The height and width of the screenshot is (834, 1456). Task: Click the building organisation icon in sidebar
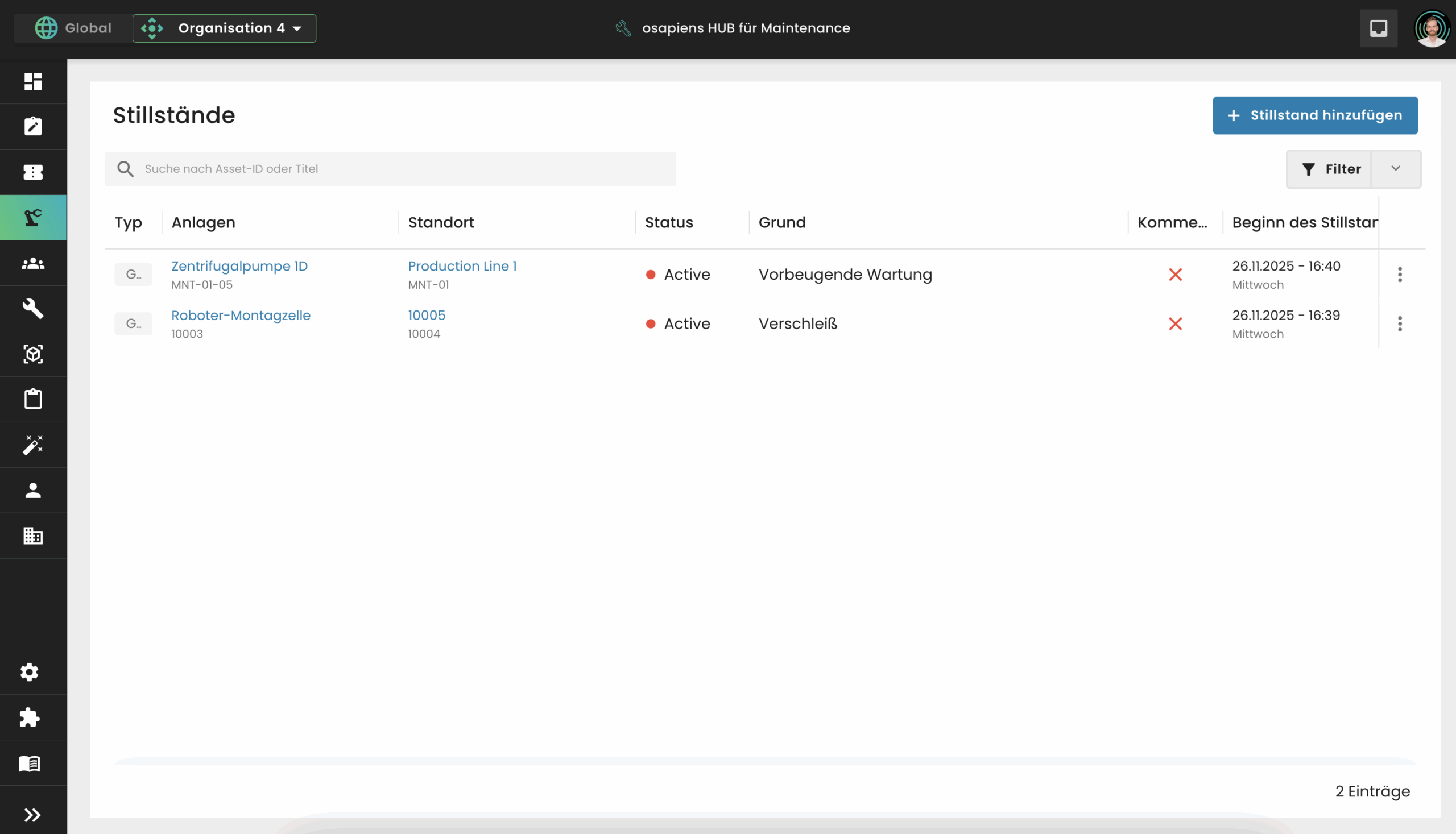coord(32,536)
